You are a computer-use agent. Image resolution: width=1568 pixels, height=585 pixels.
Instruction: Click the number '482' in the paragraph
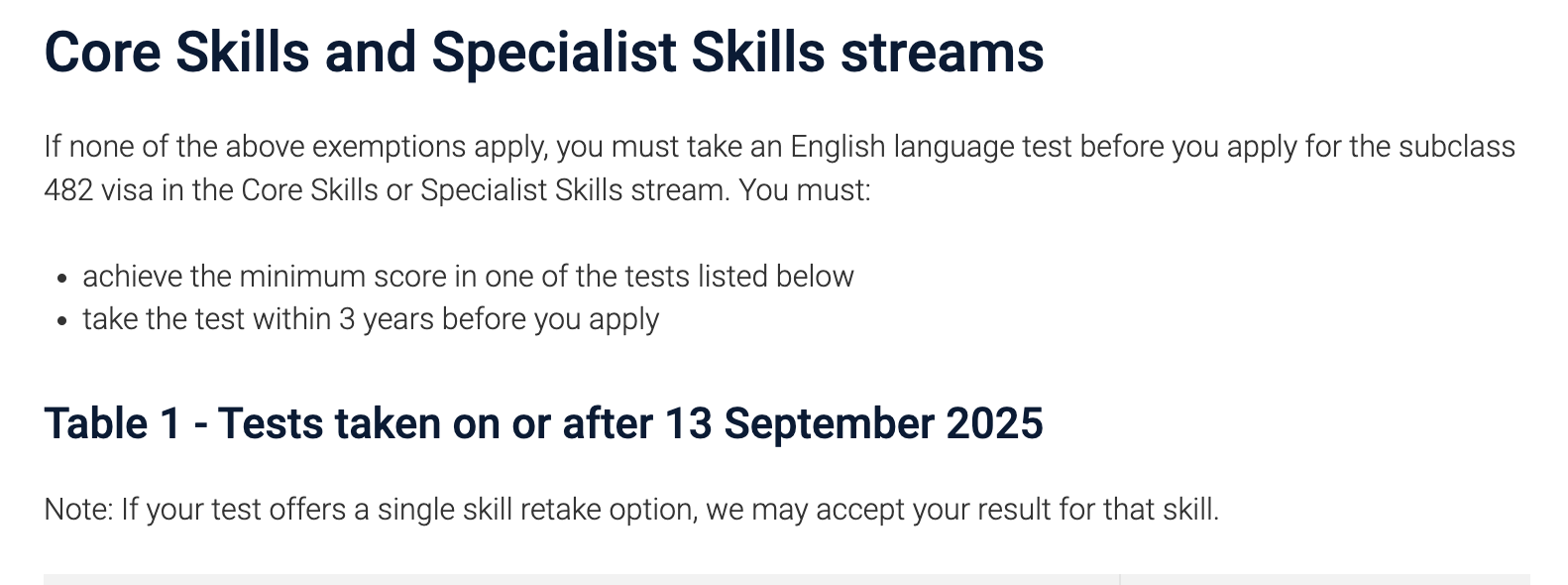68,190
